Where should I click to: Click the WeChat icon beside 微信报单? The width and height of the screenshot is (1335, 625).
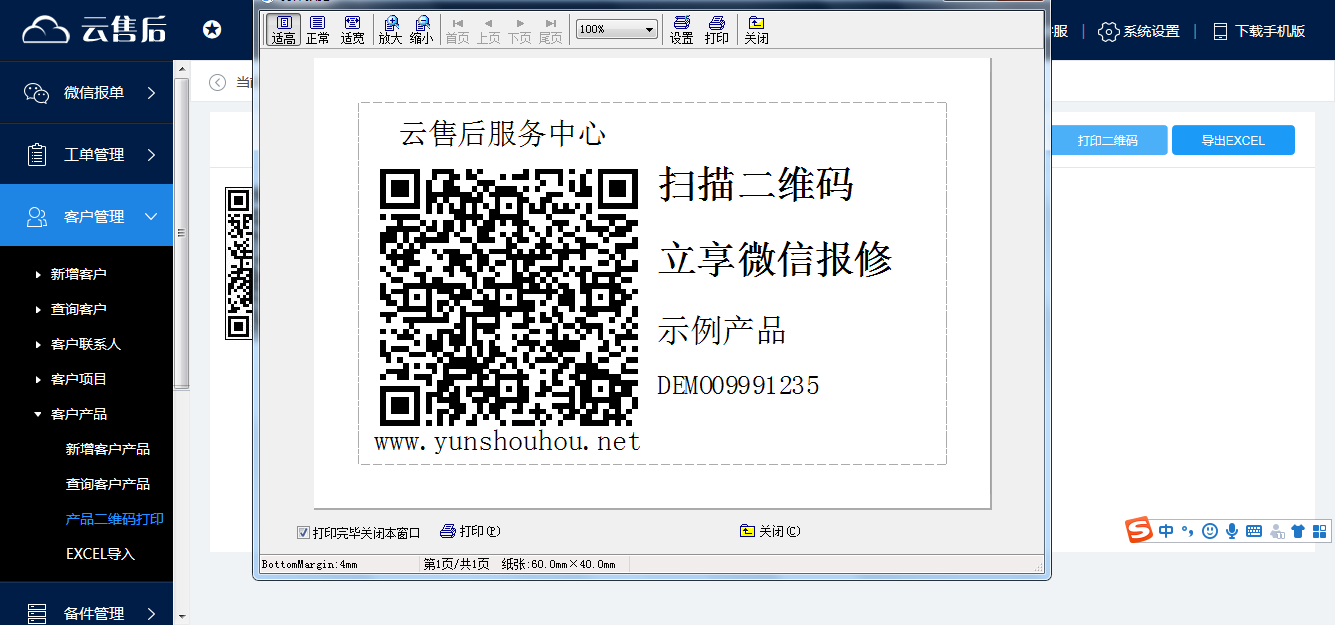pyautogui.click(x=37, y=93)
